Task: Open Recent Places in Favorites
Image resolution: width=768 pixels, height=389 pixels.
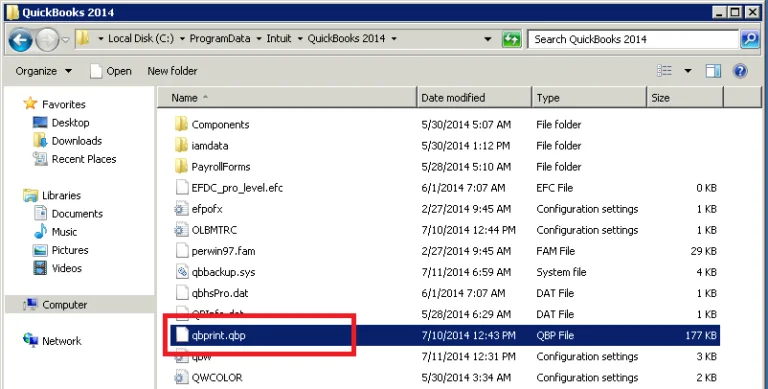Action: click(x=84, y=159)
